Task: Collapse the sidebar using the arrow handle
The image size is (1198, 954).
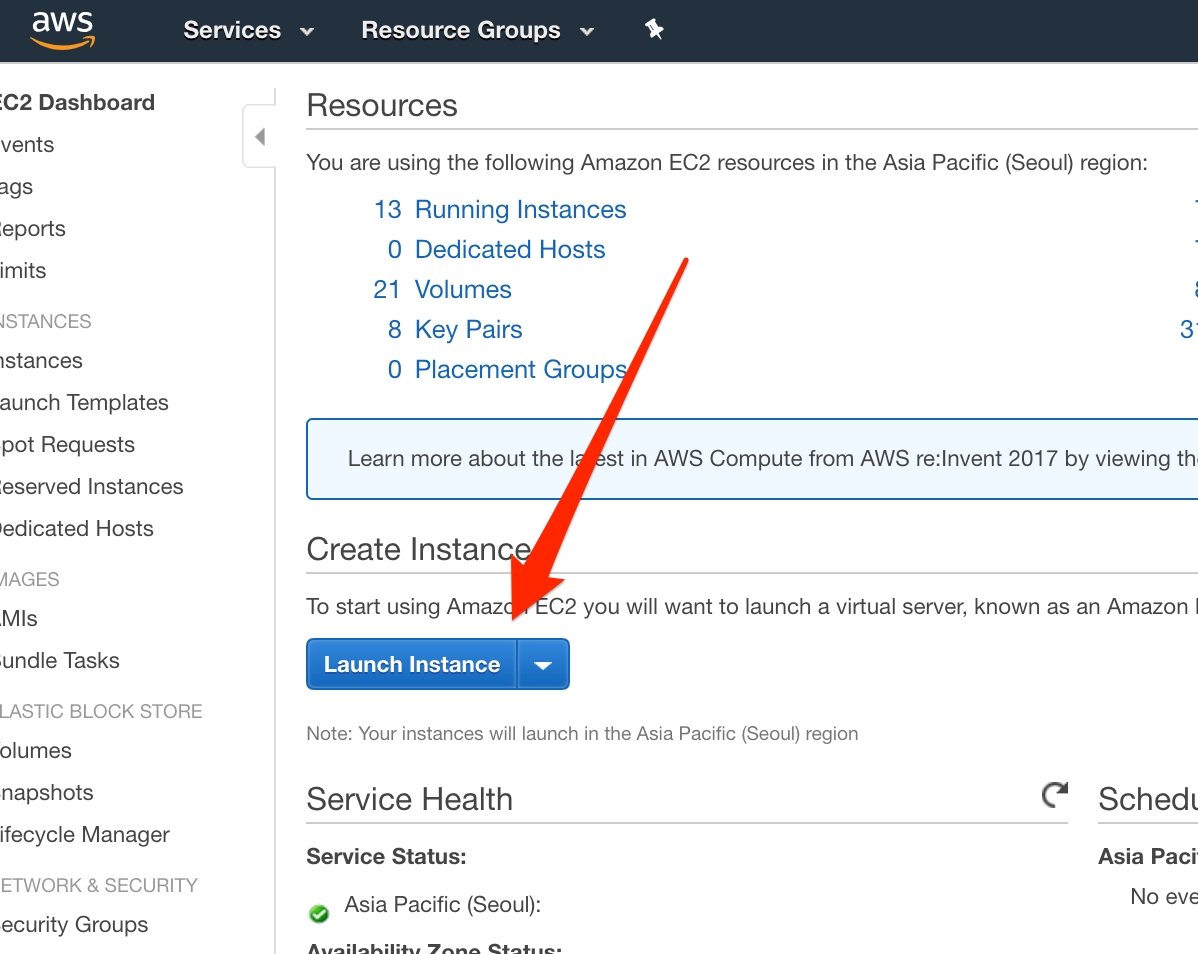Action: pyautogui.click(x=259, y=137)
